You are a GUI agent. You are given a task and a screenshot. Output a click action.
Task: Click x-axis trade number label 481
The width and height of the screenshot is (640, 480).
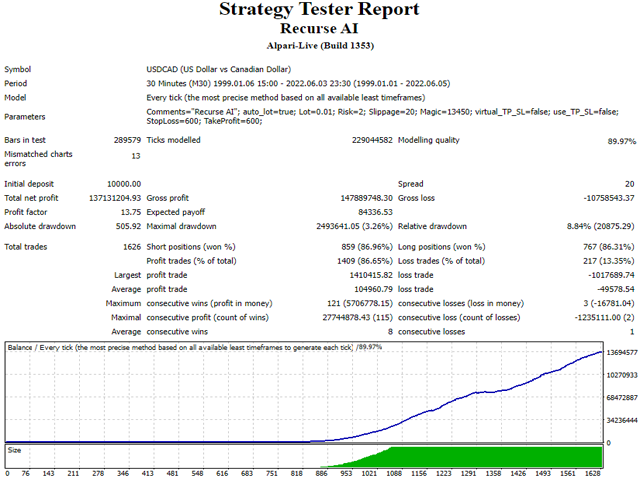[x=172, y=473]
